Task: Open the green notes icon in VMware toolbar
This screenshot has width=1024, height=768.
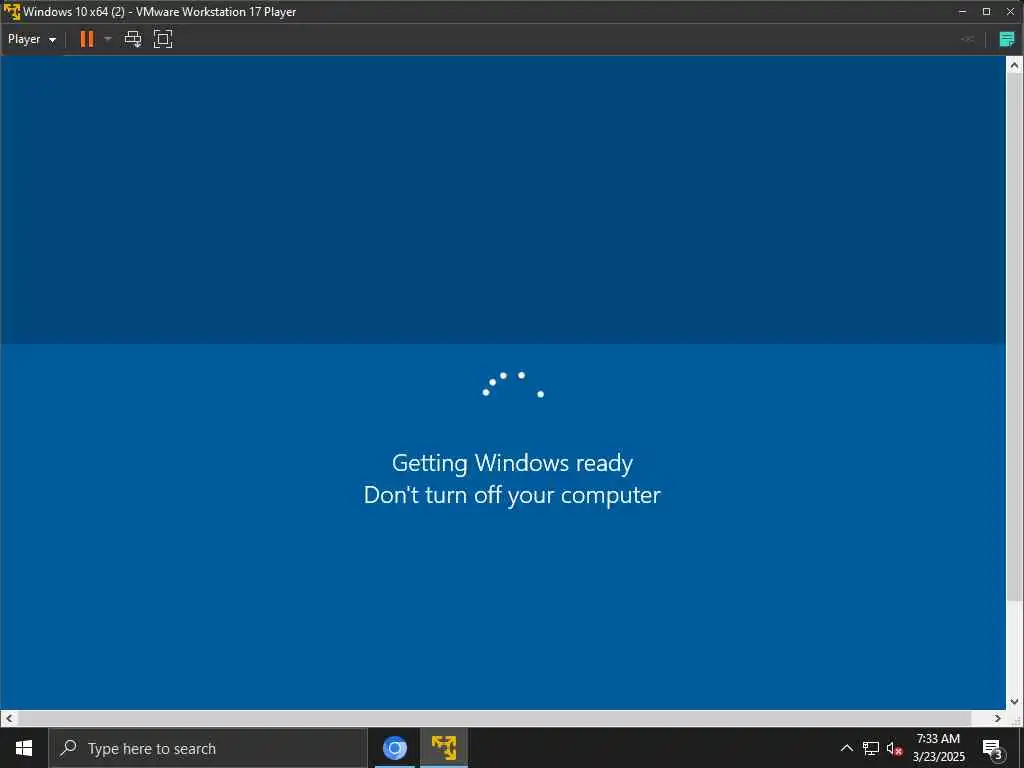Action: (1007, 39)
